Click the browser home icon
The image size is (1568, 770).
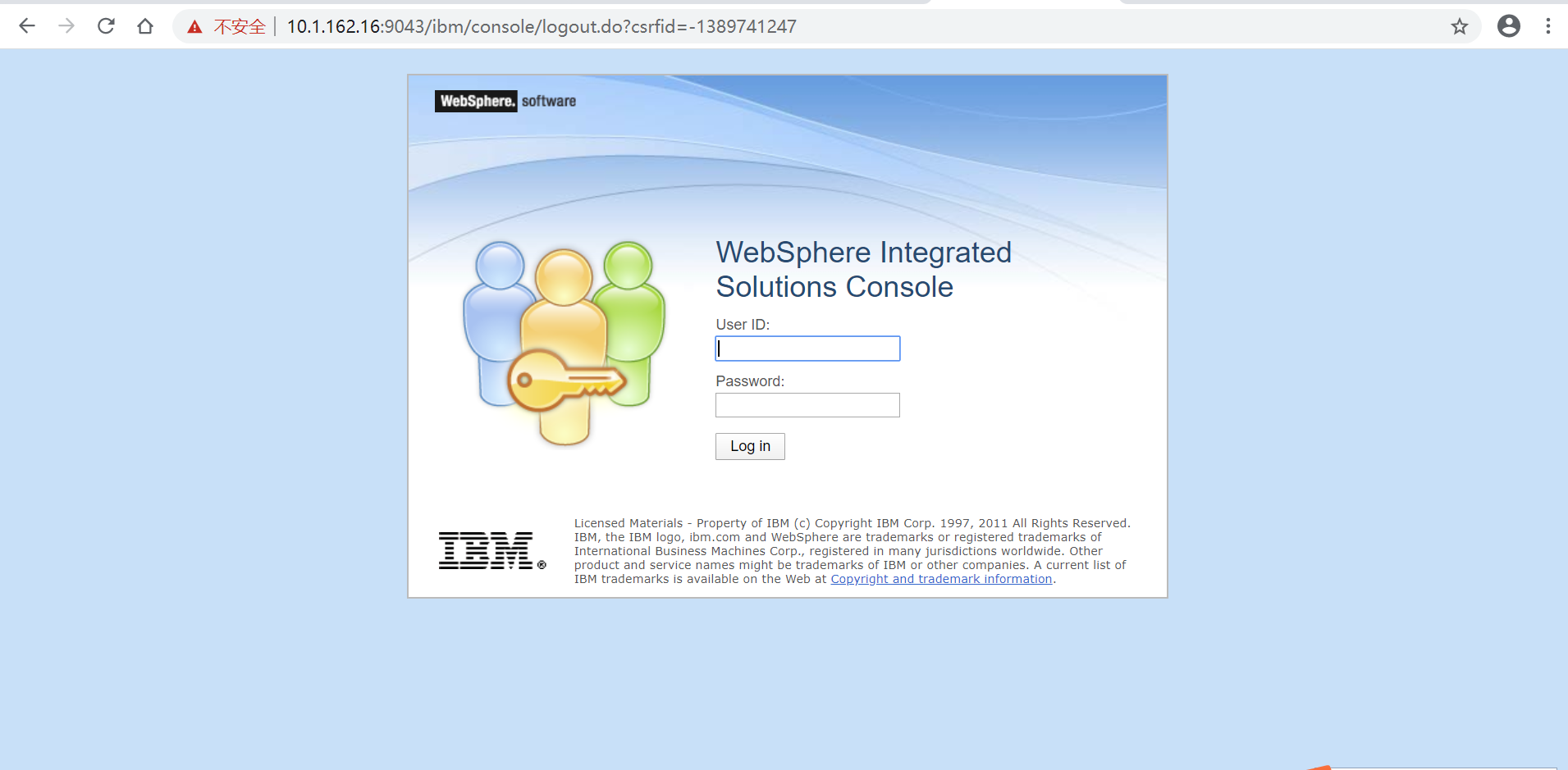(145, 25)
